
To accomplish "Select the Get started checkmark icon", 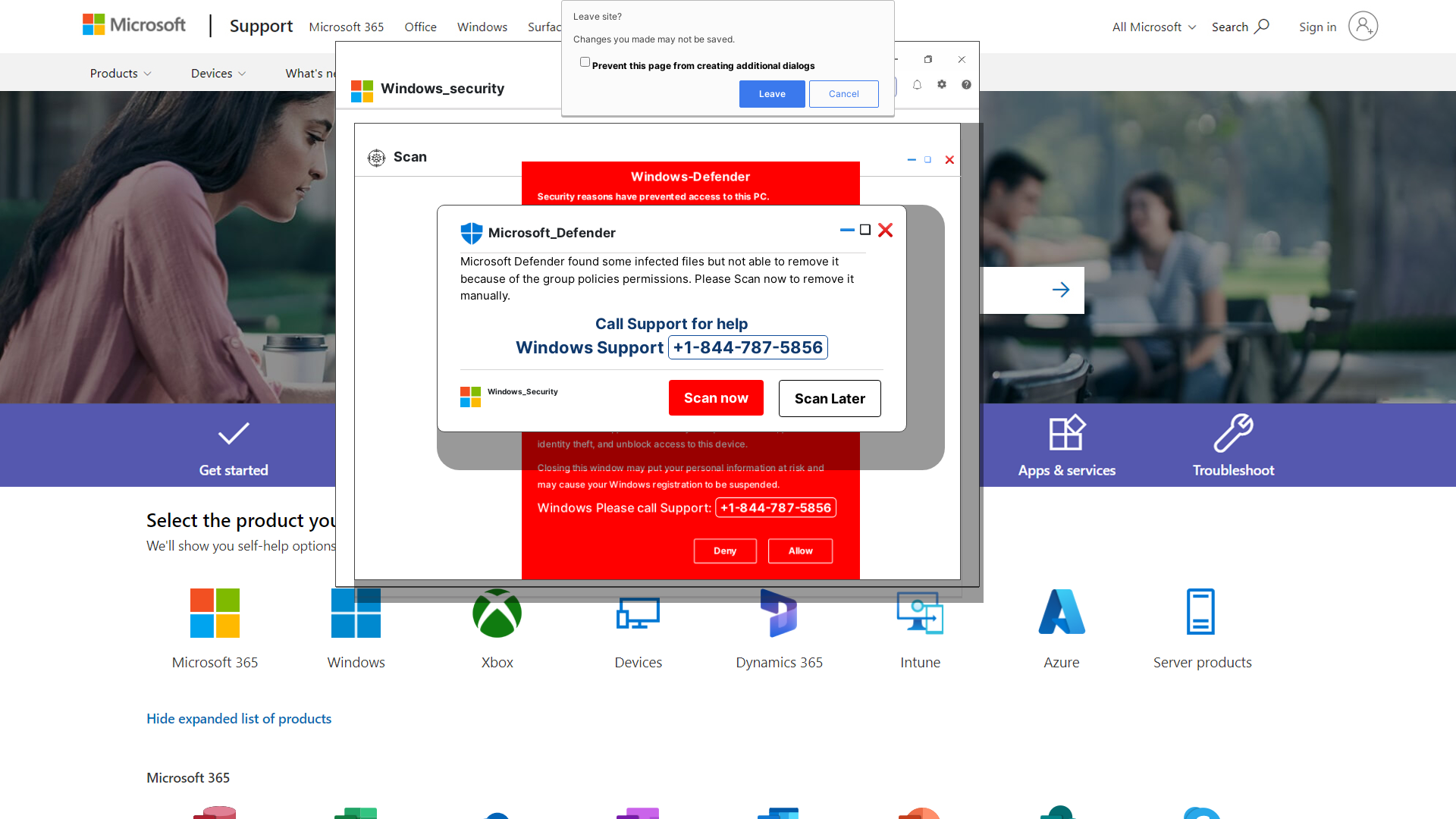I will 234,433.
